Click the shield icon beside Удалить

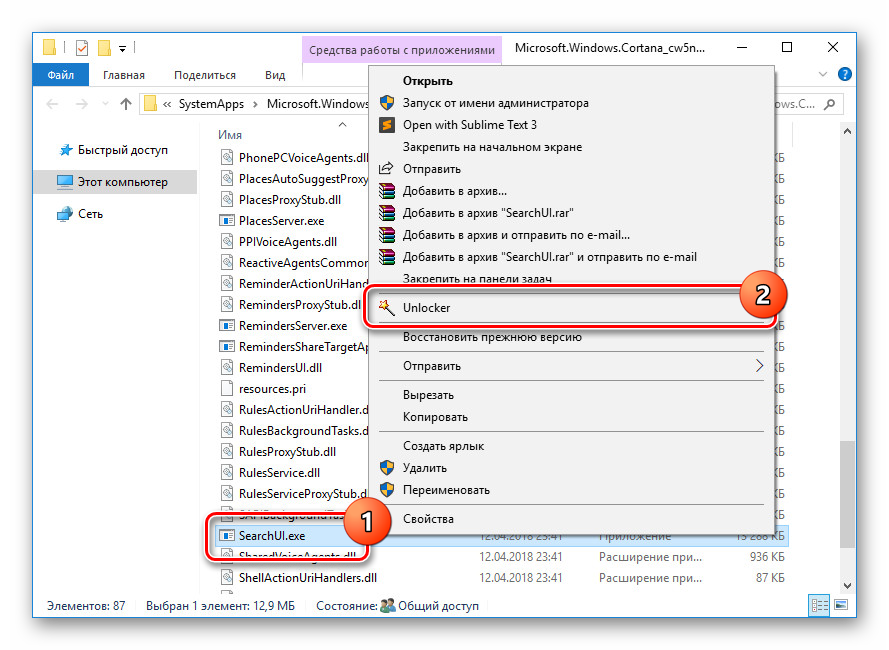(387, 468)
